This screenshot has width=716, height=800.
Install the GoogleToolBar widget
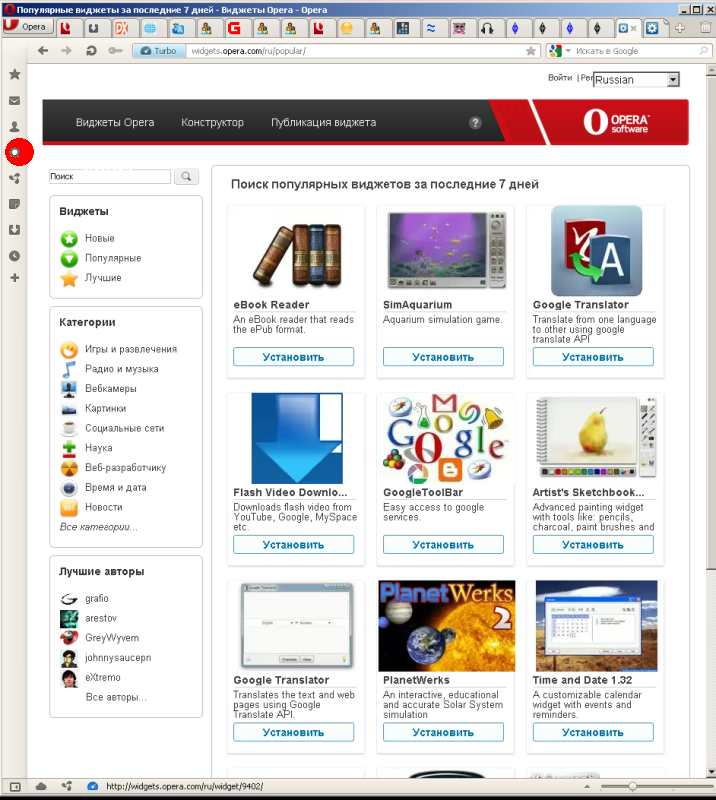(443, 545)
